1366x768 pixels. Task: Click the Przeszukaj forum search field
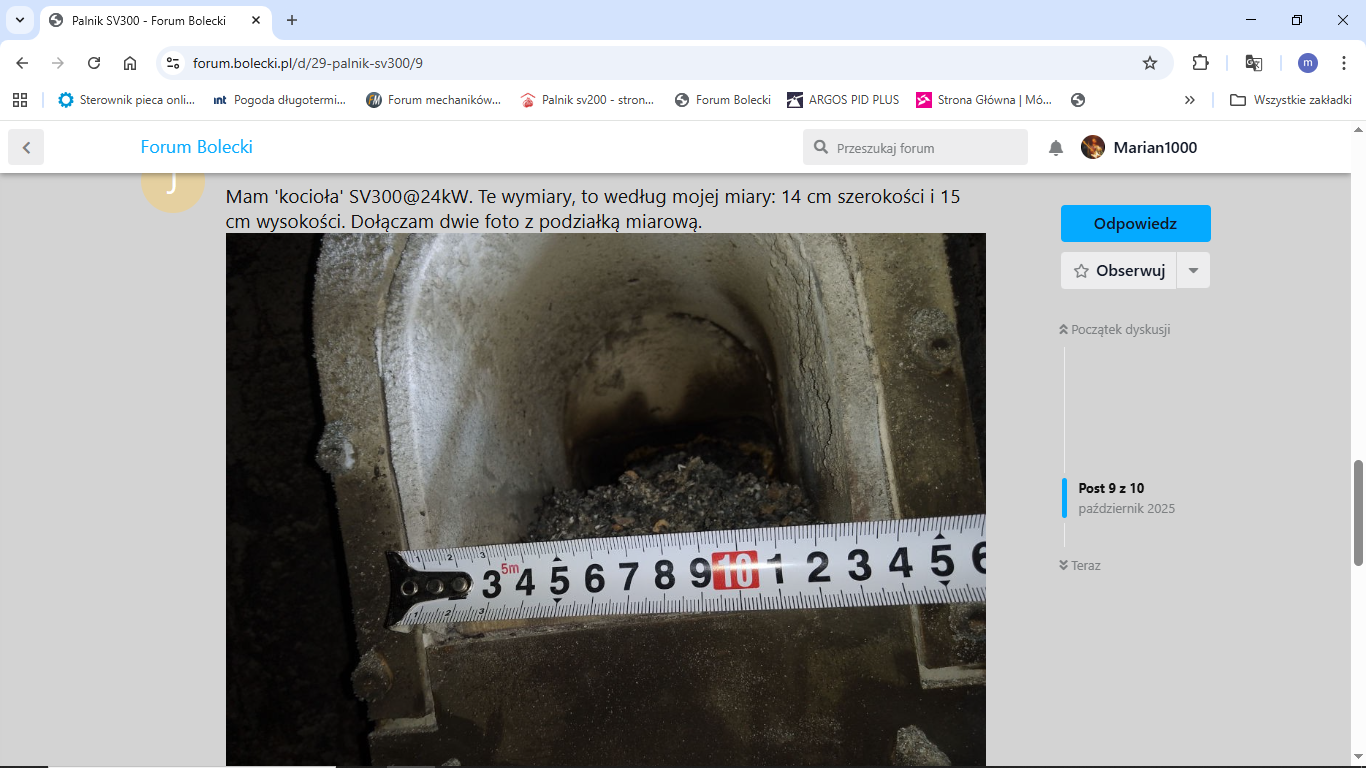[925, 148]
